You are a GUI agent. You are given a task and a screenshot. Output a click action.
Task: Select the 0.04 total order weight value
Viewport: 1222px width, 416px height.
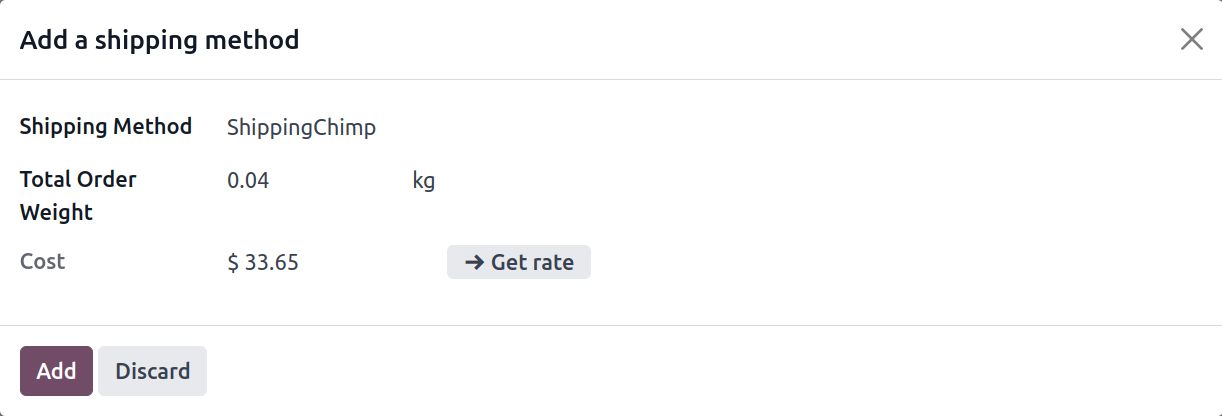248,181
